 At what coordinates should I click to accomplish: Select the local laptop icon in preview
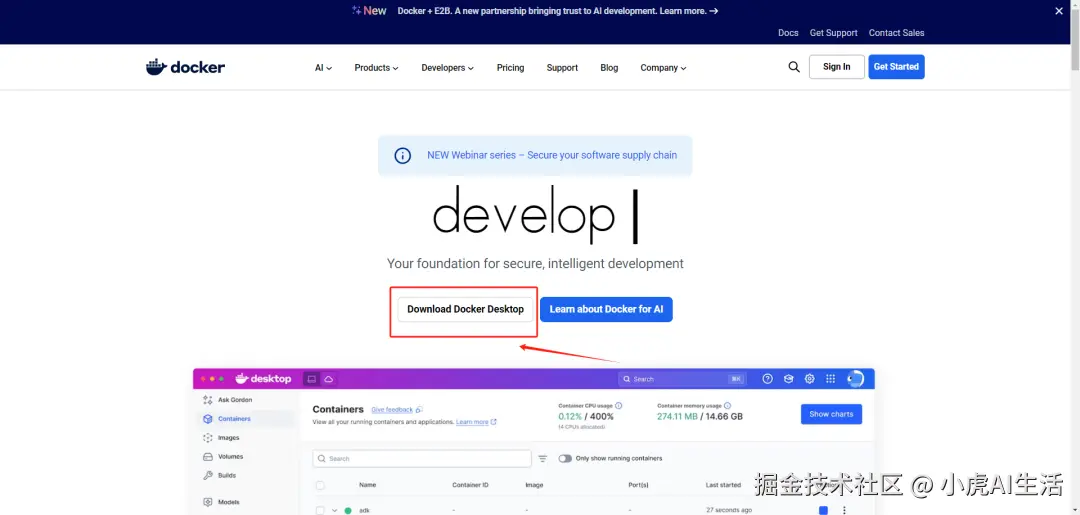click(x=311, y=379)
